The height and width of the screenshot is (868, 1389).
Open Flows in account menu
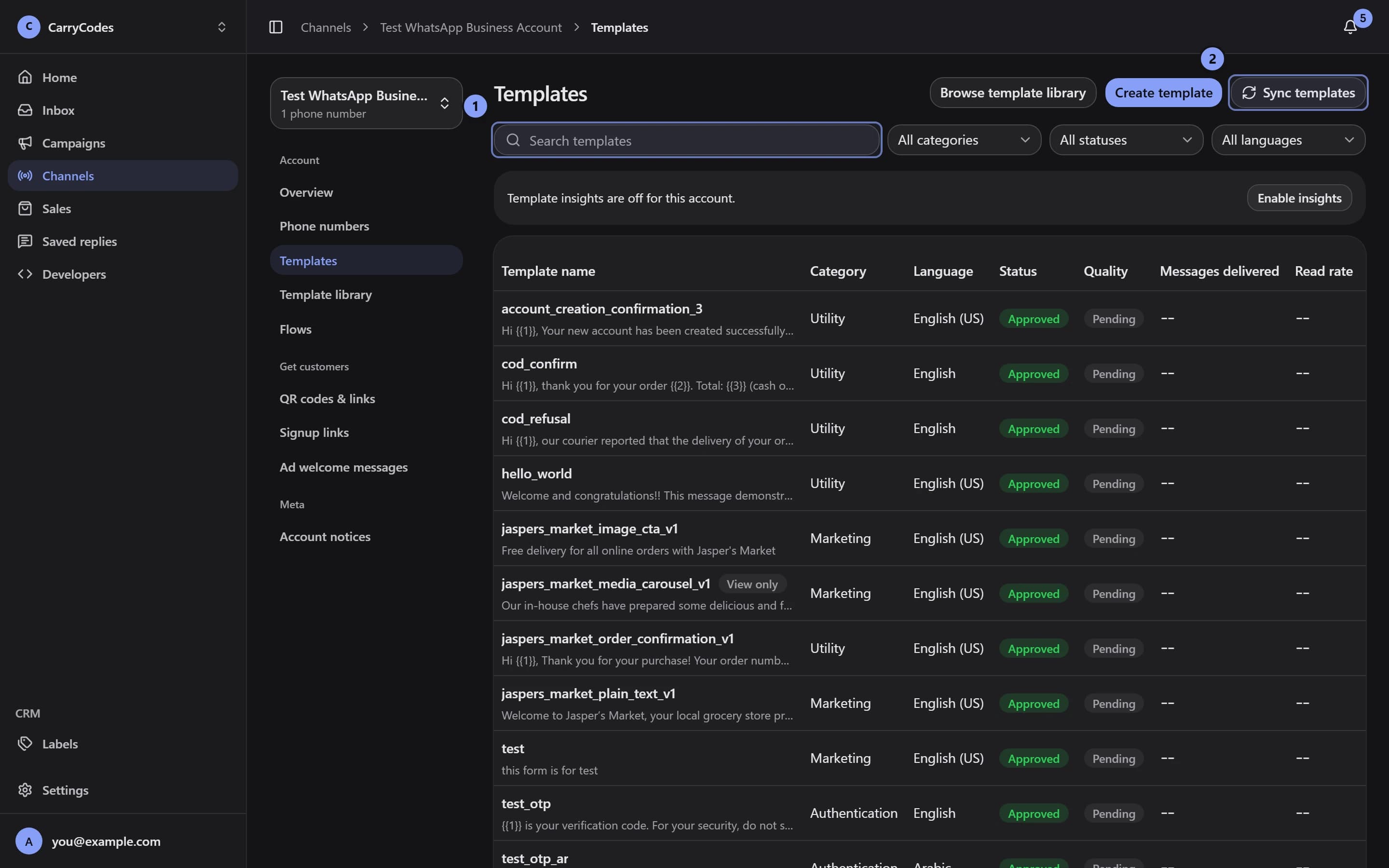click(366, 329)
